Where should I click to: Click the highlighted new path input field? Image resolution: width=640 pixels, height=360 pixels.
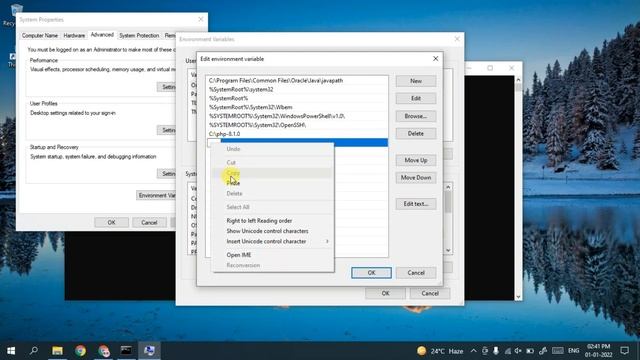click(x=297, y=142)
